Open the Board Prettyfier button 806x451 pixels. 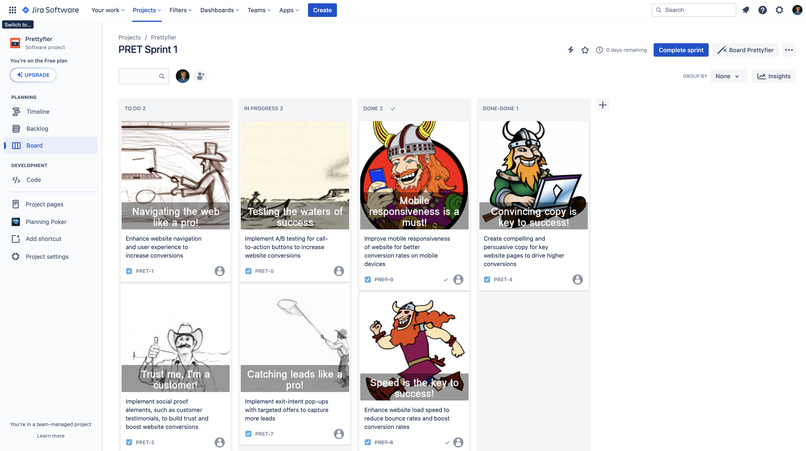point(745,50)
